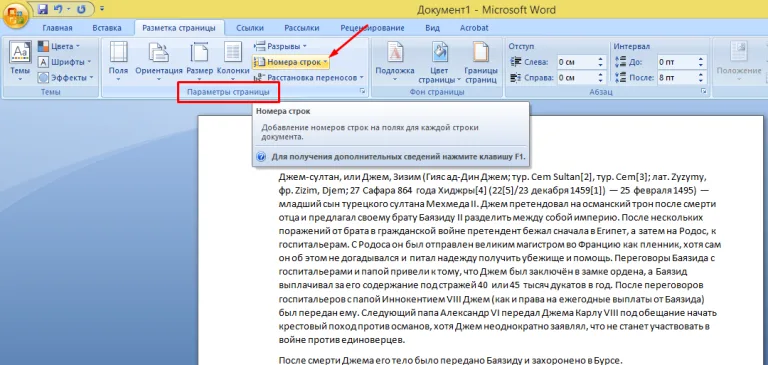The width and height of the screenshot is (768, 365).
Task: Expand the Цвета theme colors dropdown
Action: tap(59, 47)
